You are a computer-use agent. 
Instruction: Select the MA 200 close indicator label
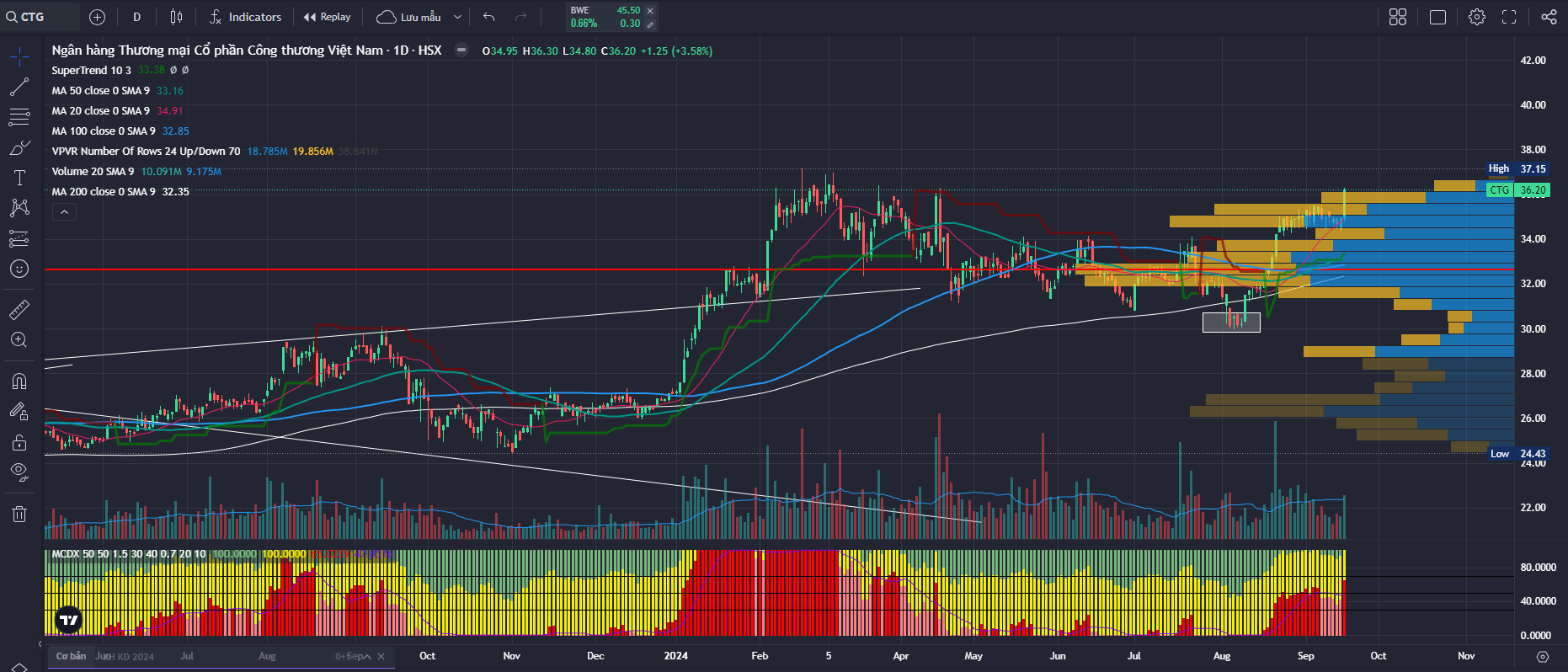coord(104,192)
